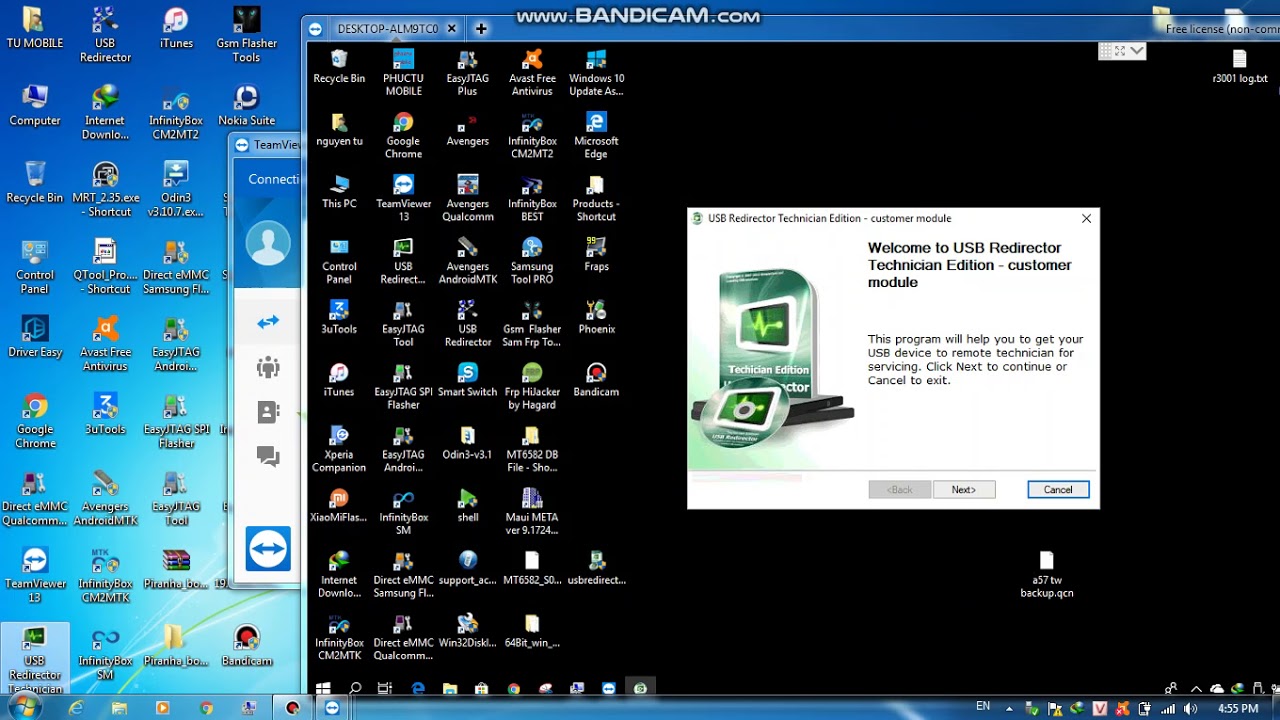Open TU MOBILE folder on local desktop
The width and height of the screenshot is (1280, 720).
coord(35,28)
